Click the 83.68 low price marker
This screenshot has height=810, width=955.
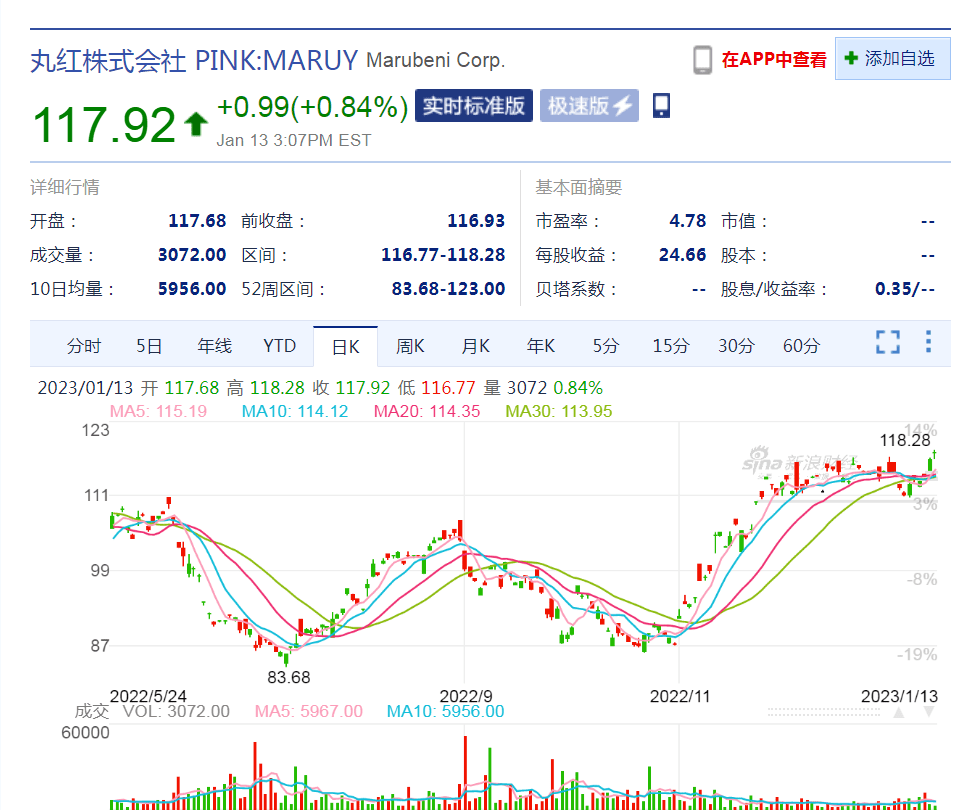[289, 677]
